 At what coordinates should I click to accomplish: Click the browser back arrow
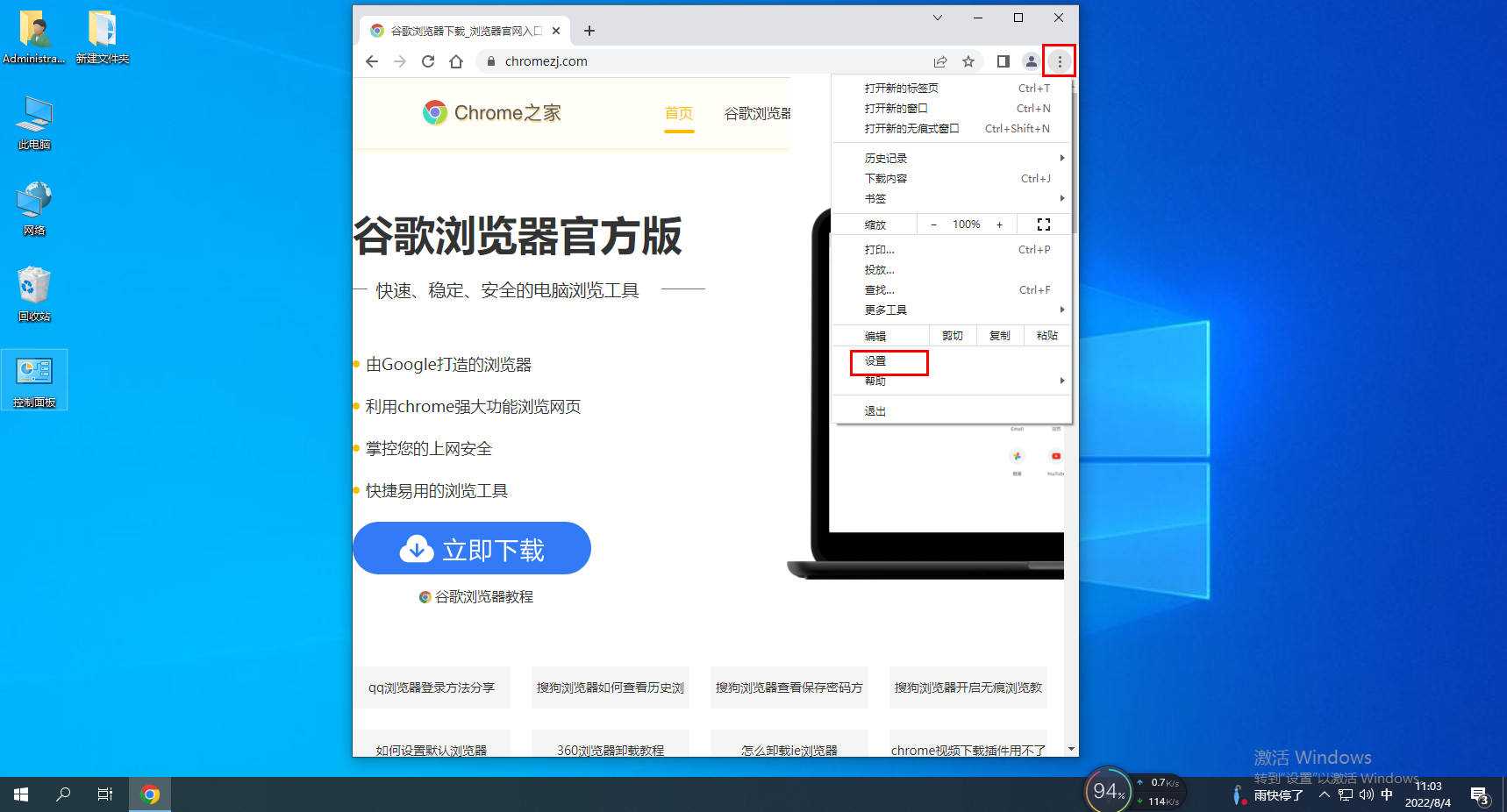[x=372, y=61]
